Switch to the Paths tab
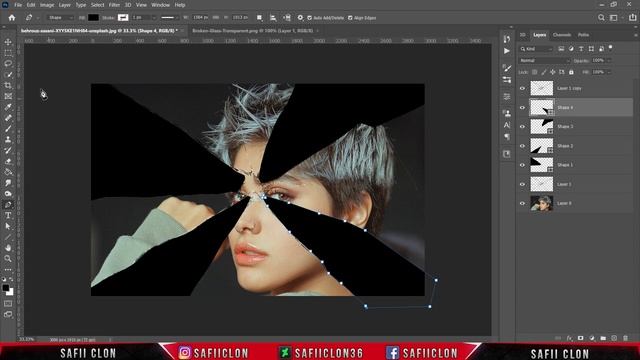Image resolution: width=640 pixels, height=360 pixels. 583,35
